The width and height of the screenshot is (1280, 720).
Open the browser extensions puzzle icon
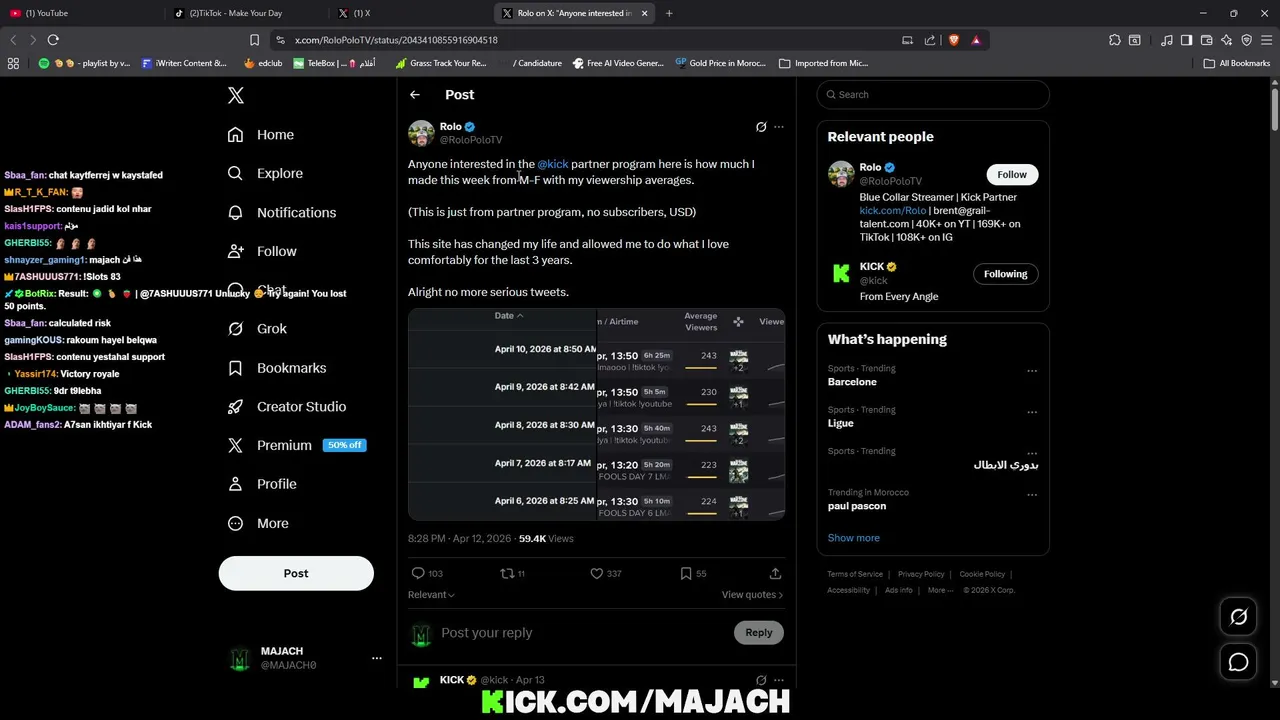(x=1115, y=40)
